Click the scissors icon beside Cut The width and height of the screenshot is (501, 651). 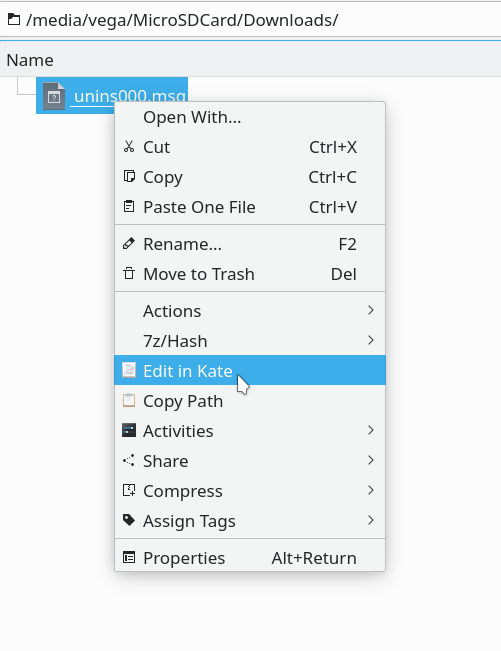pos(129,147)
